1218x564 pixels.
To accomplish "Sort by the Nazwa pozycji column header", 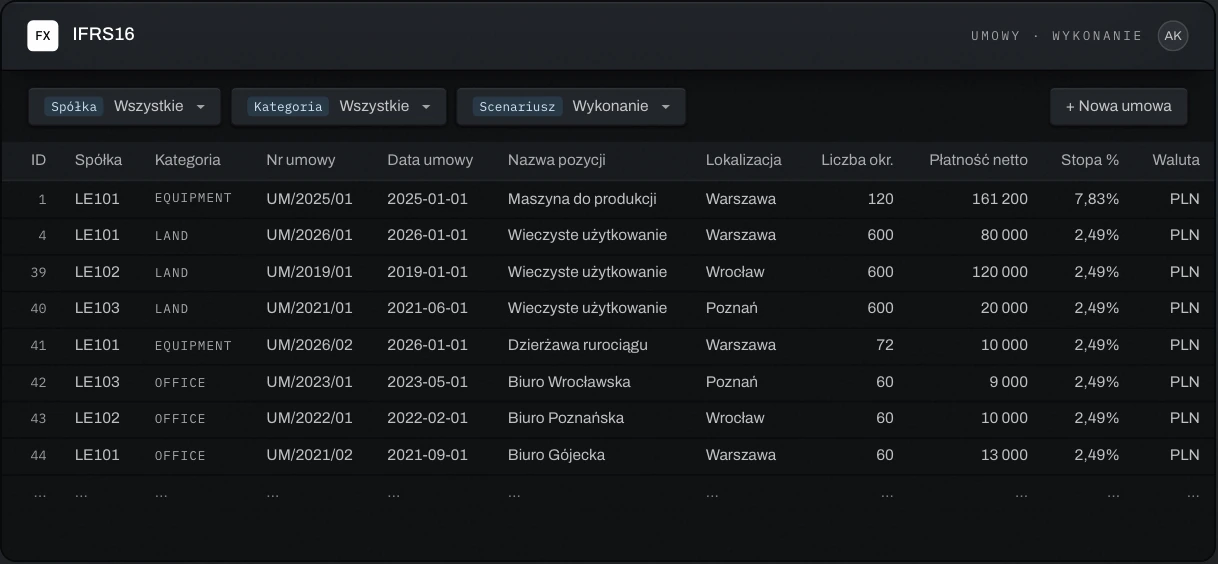I will pyautogui.click(x=557, y=160).
